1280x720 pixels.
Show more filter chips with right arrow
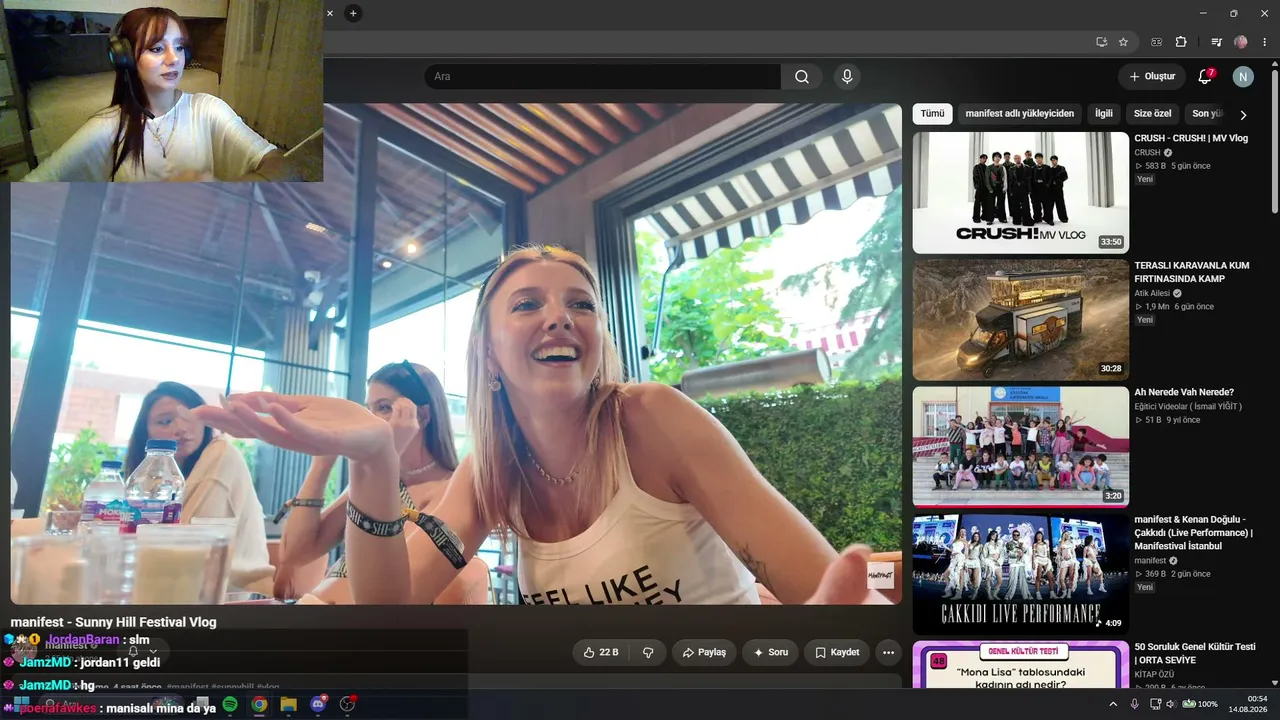1243,115
